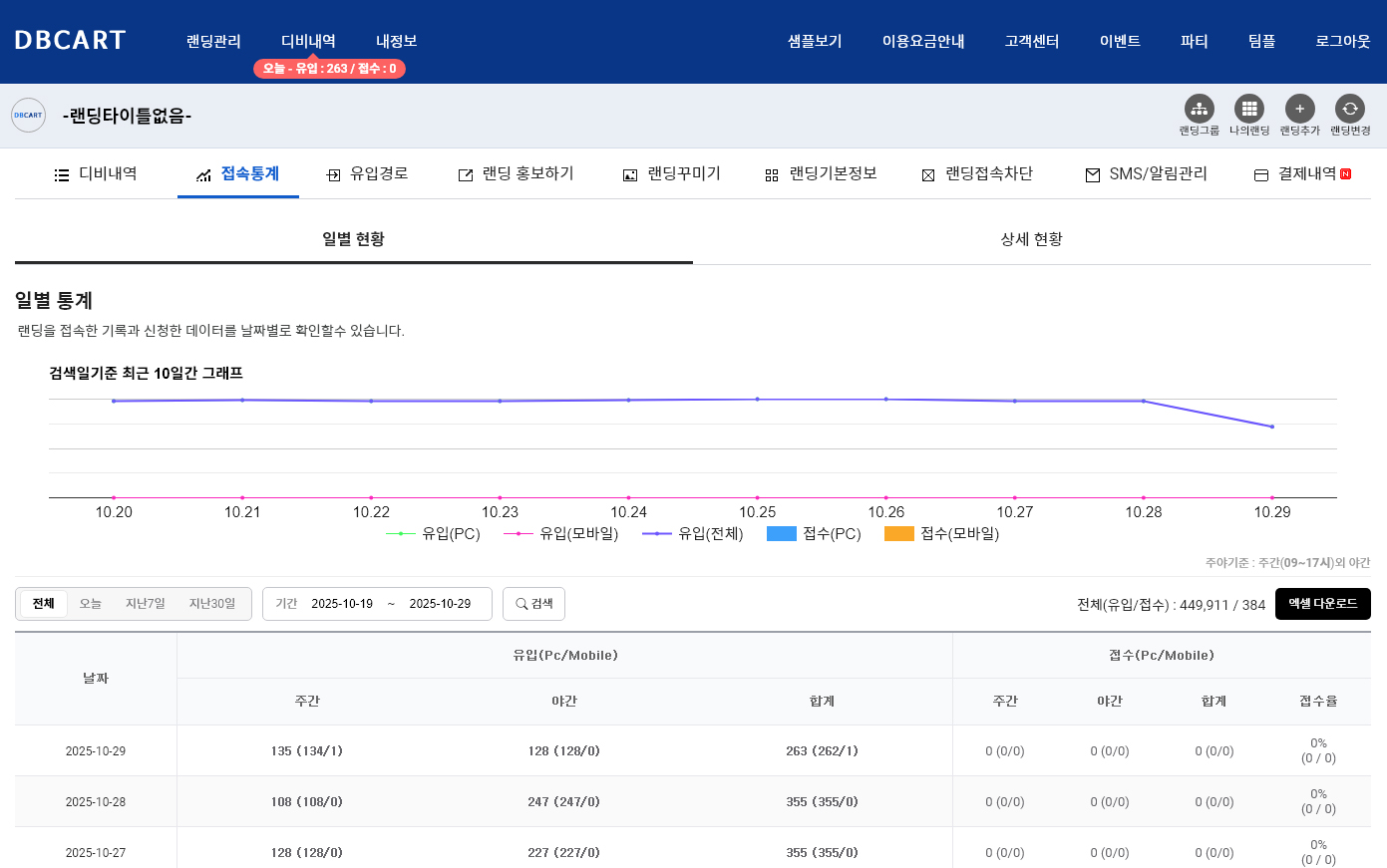The height and width of the screenshot is (868, 1387).
Task: Download data with 엑셀 다운로드 button
Action: coord(1322,604)
